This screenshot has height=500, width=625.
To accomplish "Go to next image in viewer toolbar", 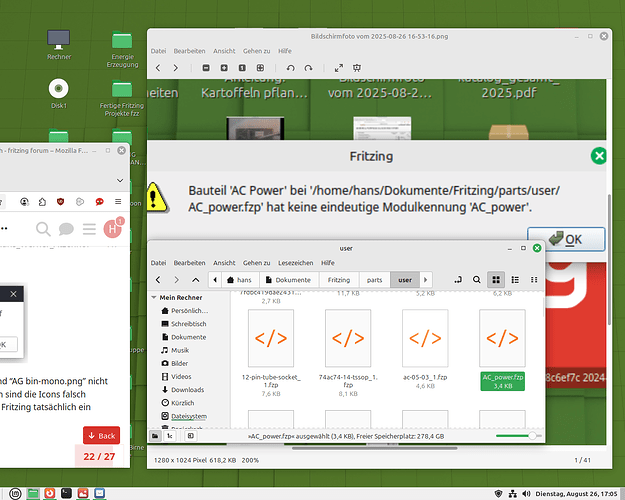I will 176,68.
